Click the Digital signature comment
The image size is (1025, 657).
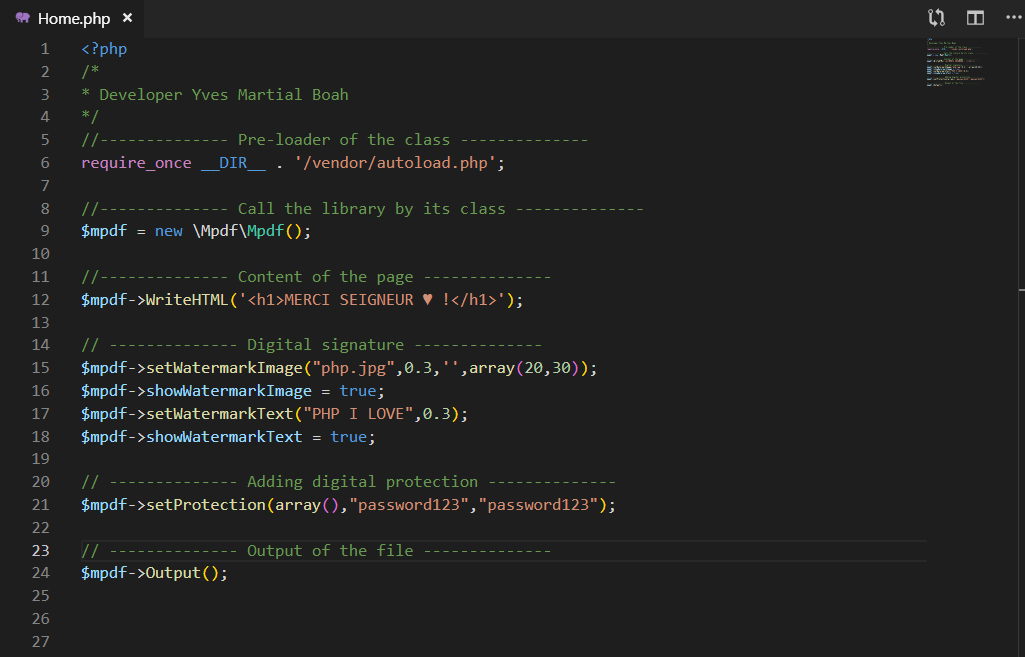311,345
